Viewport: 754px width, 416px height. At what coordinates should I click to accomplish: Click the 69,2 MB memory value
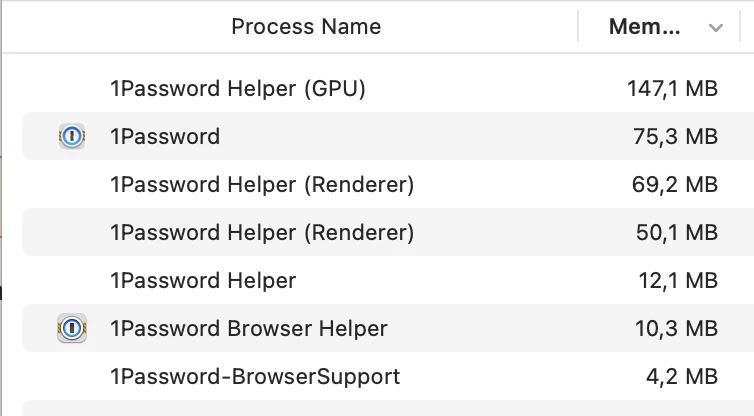(675, 185)
